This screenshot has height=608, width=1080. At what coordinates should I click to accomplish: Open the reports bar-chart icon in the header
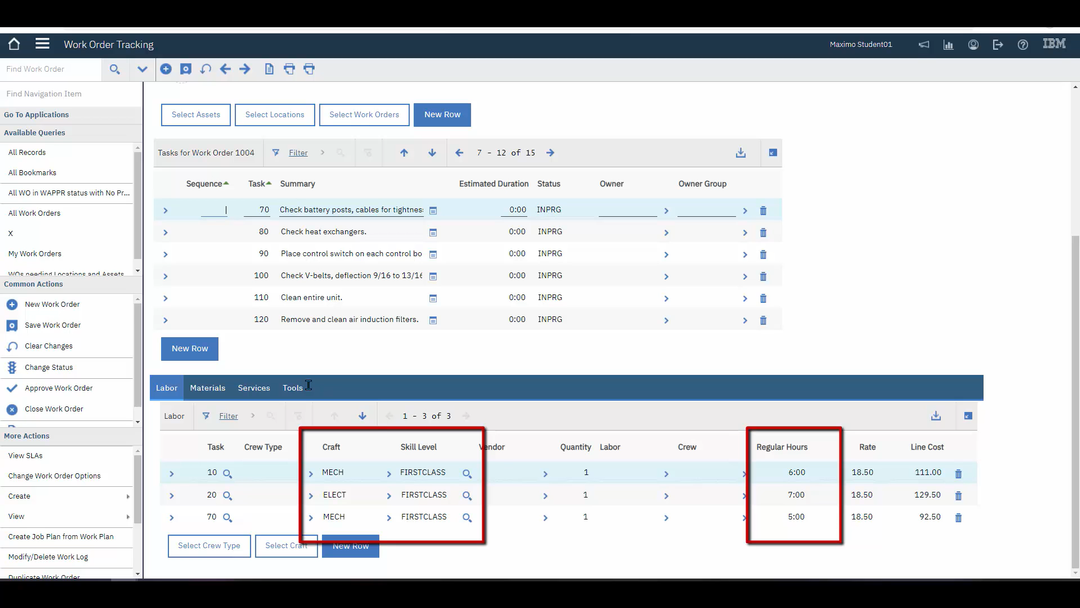coord(947,44)
